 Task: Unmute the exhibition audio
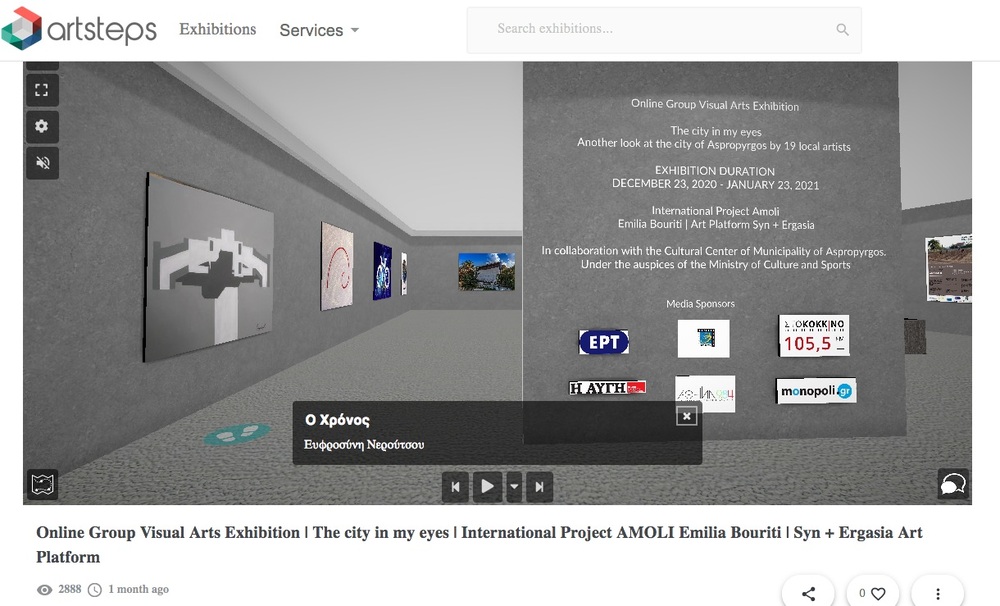point(41,162)
